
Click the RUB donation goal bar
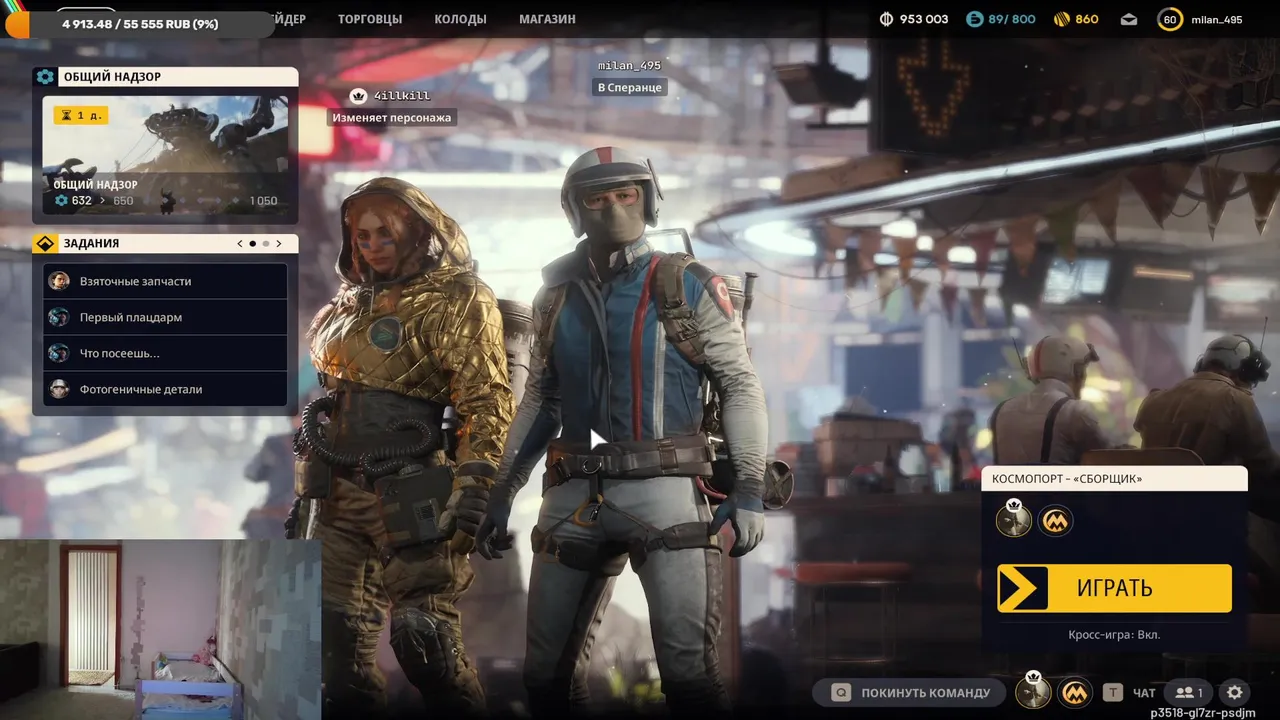[140, 23]
